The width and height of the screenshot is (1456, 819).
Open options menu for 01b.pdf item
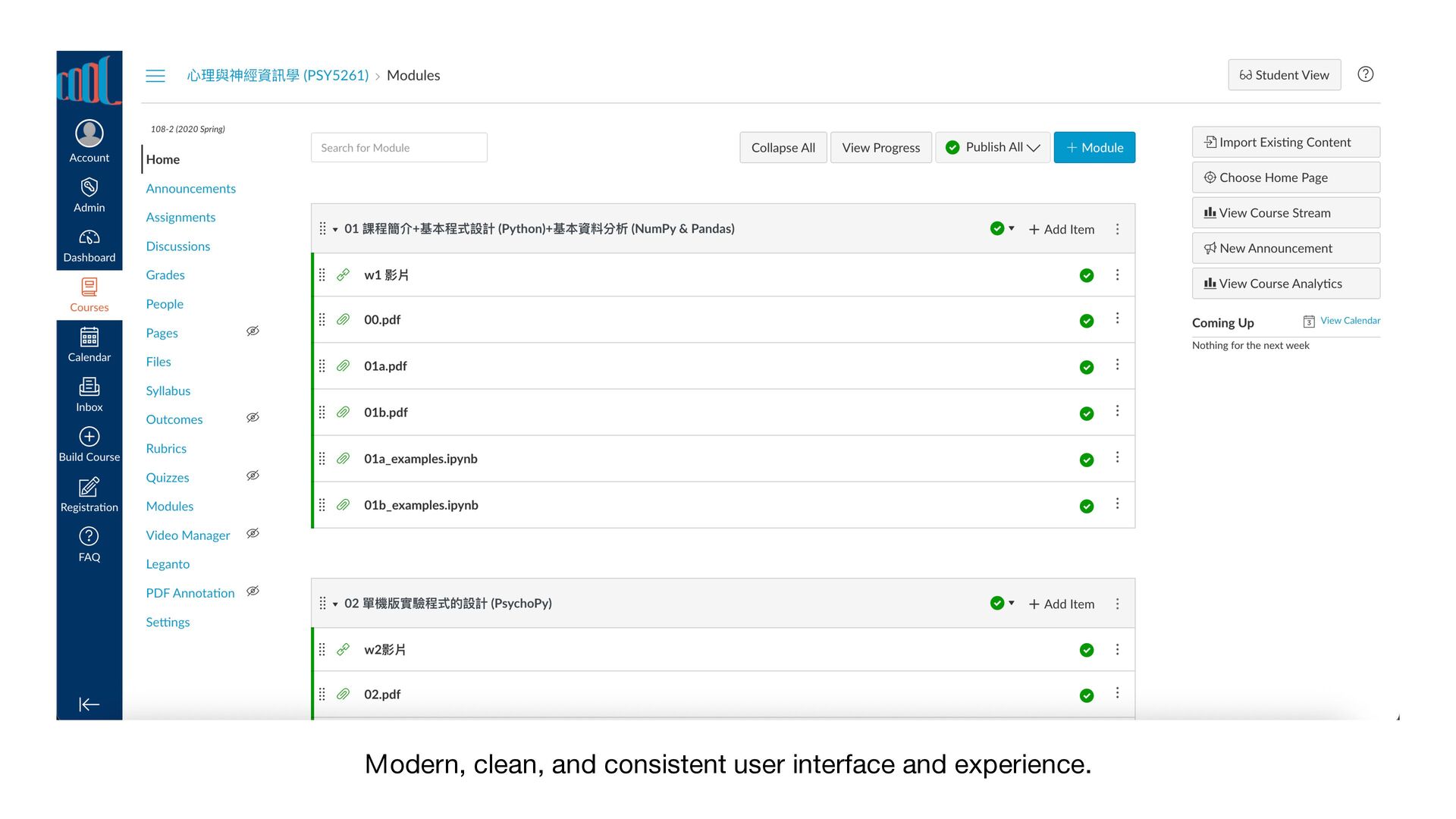click(1117, 411)
